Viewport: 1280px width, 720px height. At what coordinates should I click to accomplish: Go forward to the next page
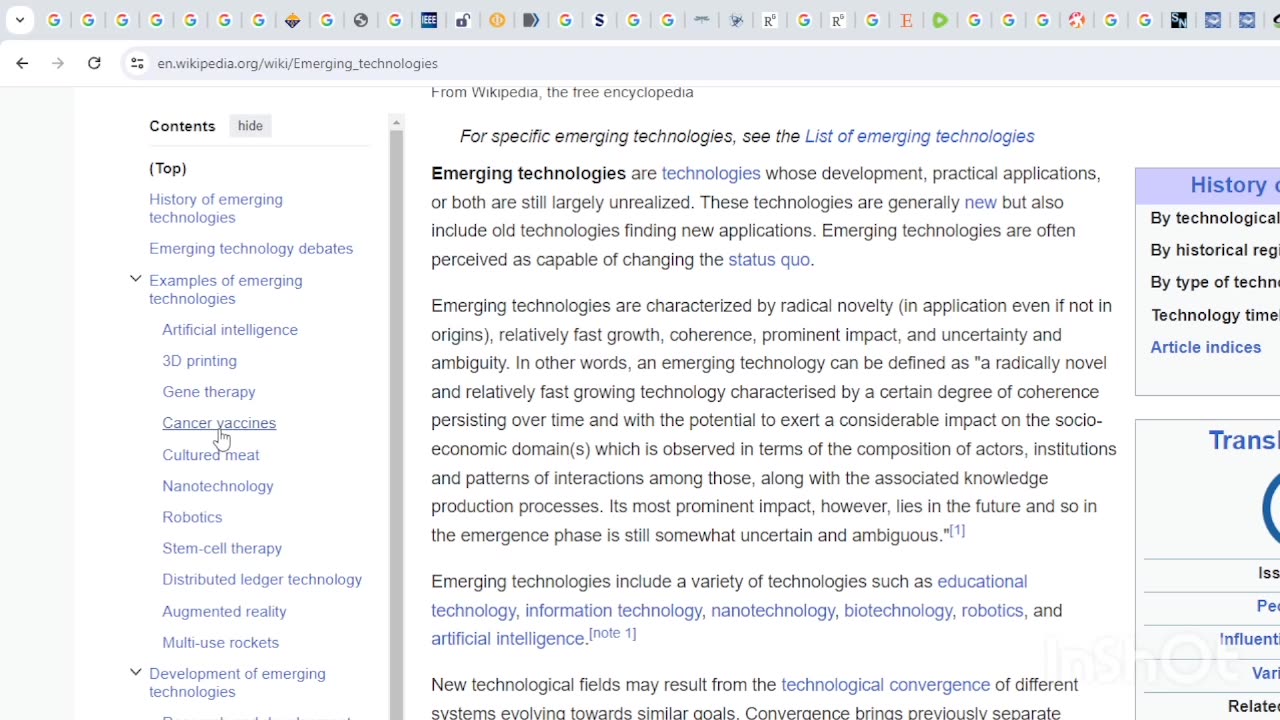58,63
